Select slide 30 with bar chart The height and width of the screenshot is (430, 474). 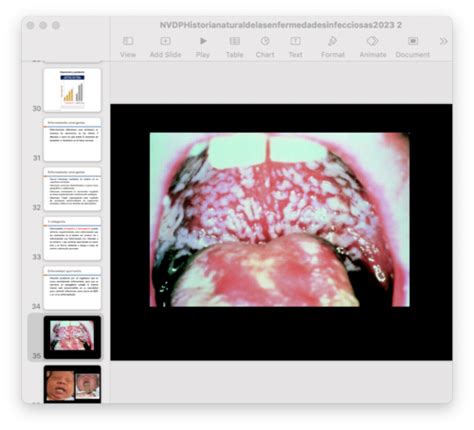[x=72, y=90]
